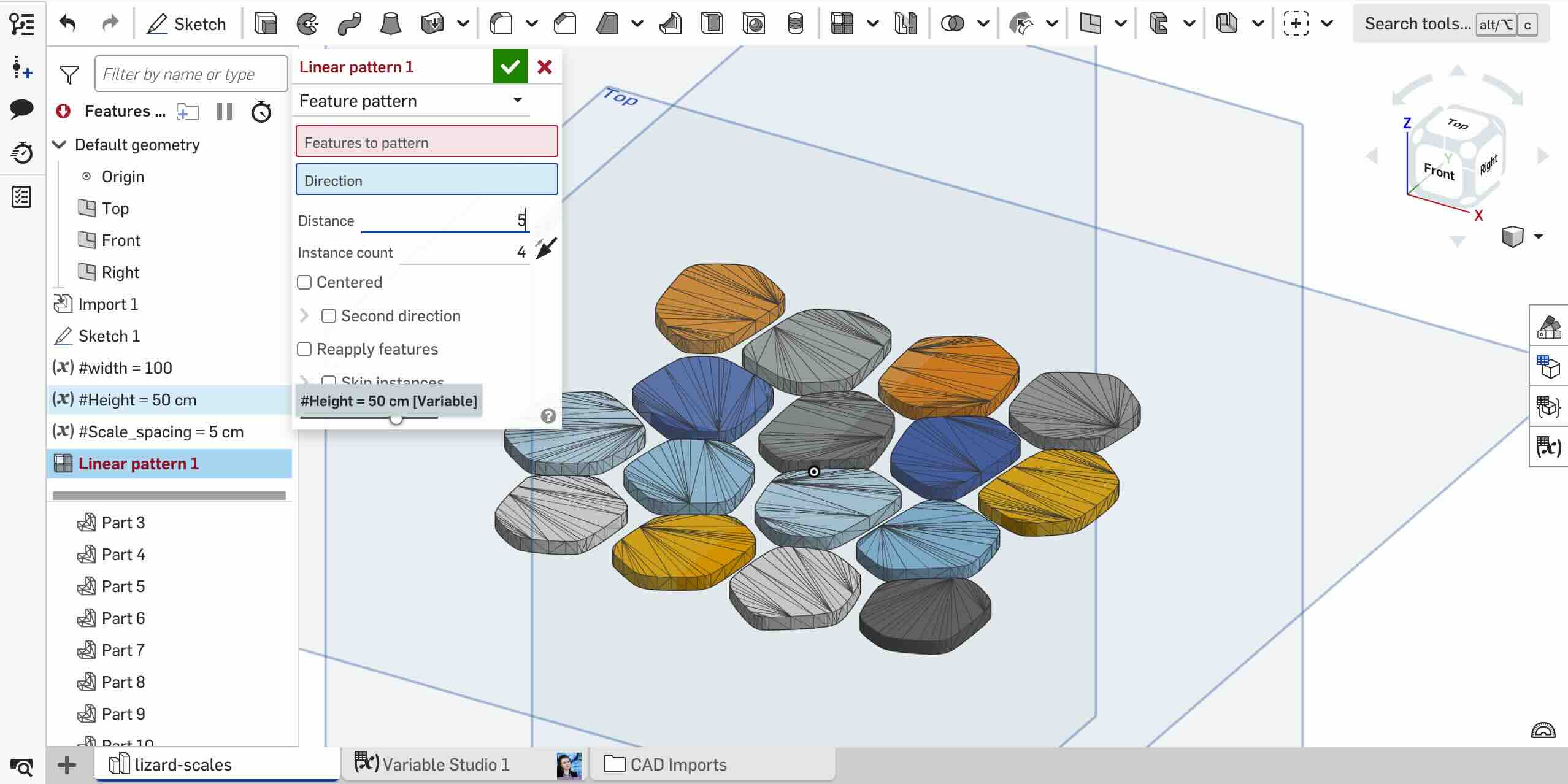
Task: Select Sketch 1 feature
Action: (x=109, y=336)
